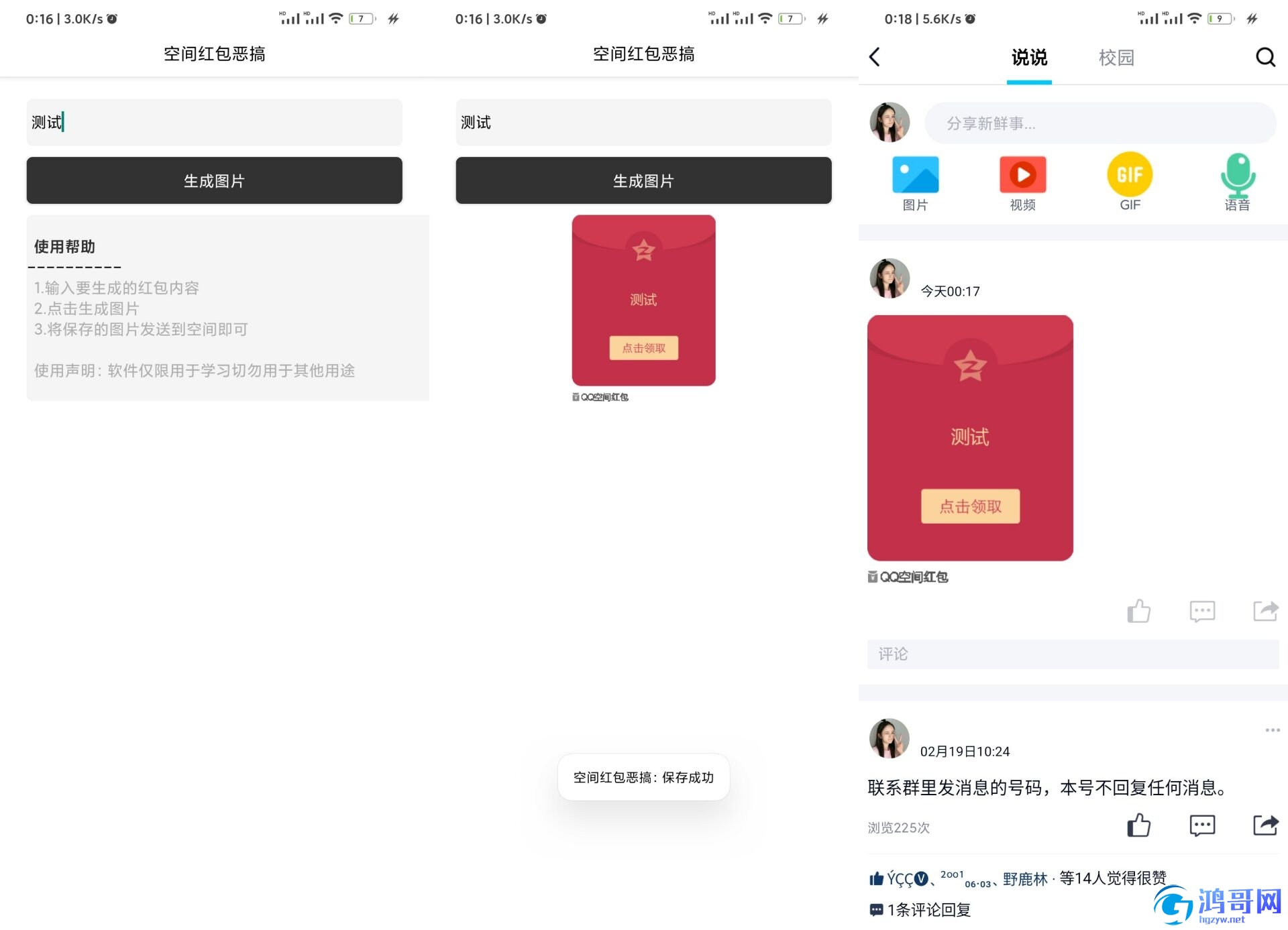Tap help line 3.将保存的图片发送到空间即可
Viewport: 1288px width, 930px height.
141,329
